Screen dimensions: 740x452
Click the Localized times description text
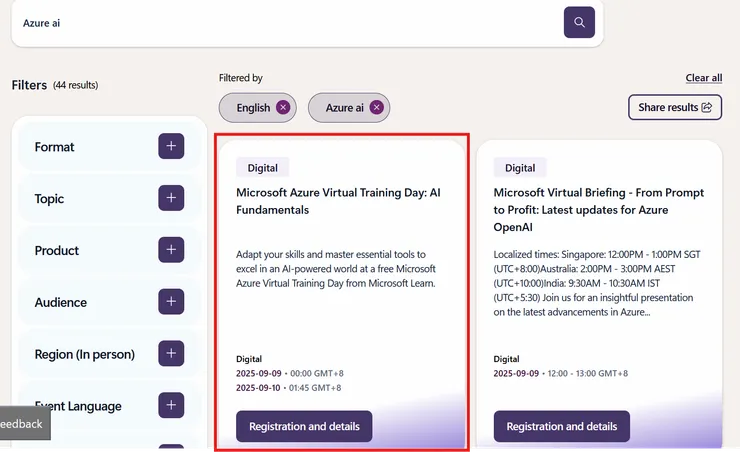click(x=597, y=283)
